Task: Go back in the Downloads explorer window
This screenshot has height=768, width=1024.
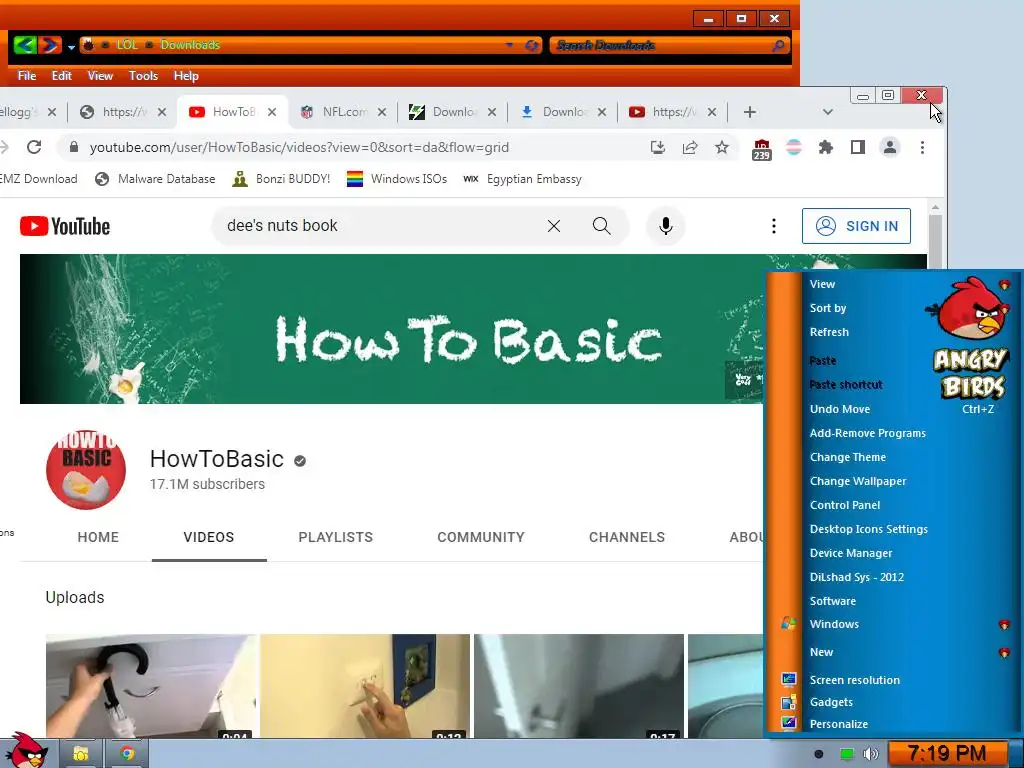Action: [24, 45]
